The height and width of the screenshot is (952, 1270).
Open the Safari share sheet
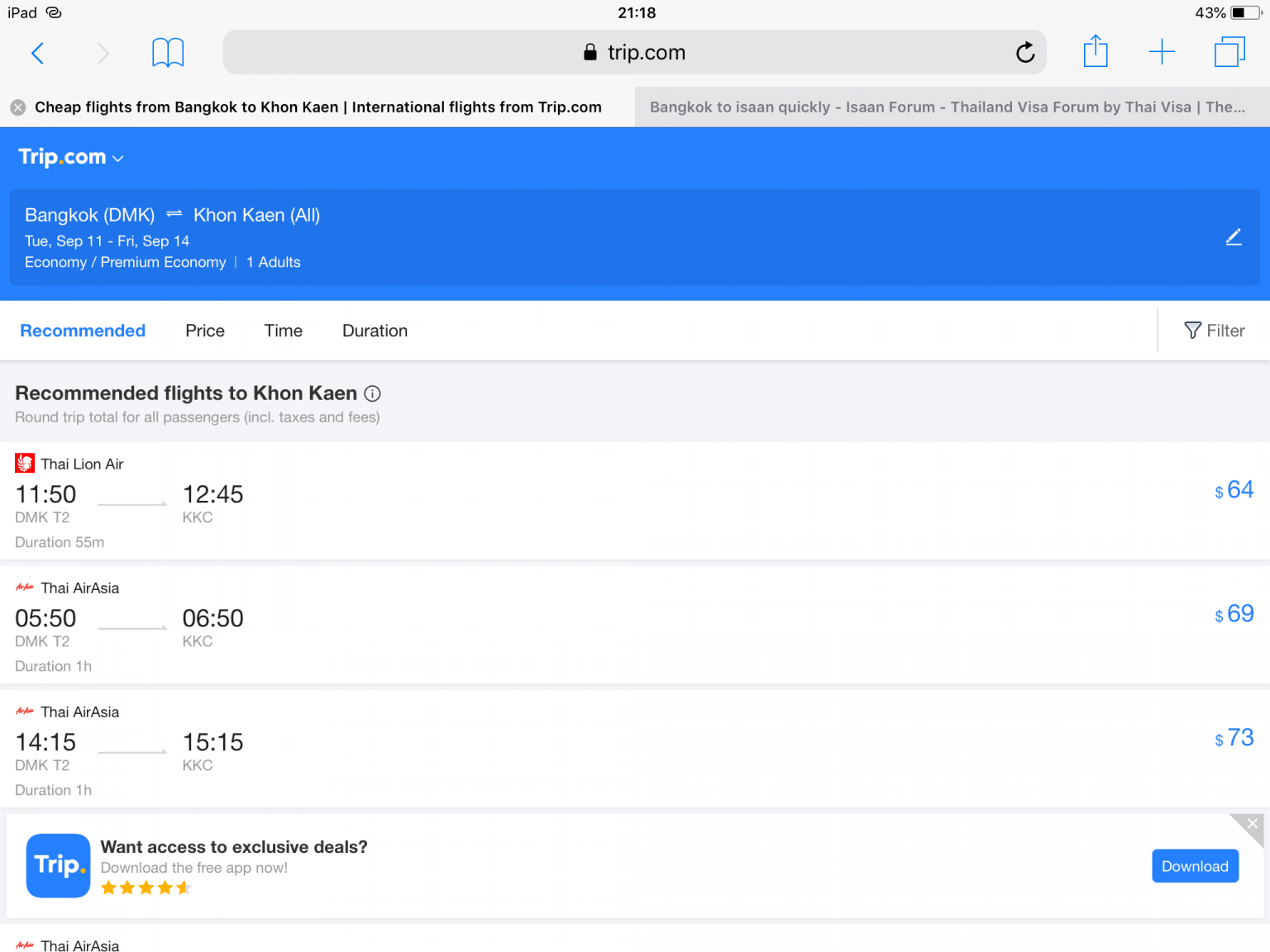pos(1096,51)
